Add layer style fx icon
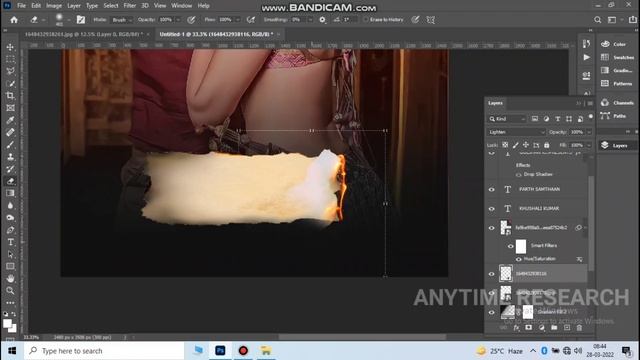 (516, 327)
